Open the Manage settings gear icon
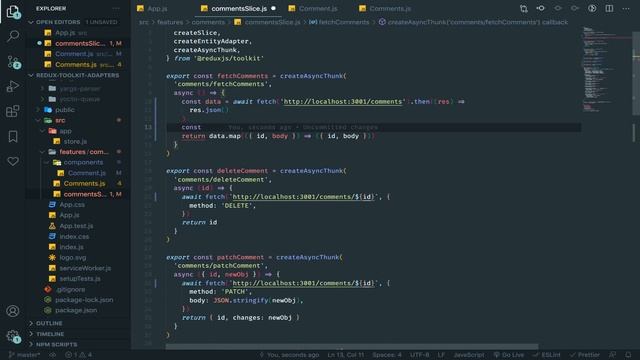 pyautogui.click(x=13, y=337)
